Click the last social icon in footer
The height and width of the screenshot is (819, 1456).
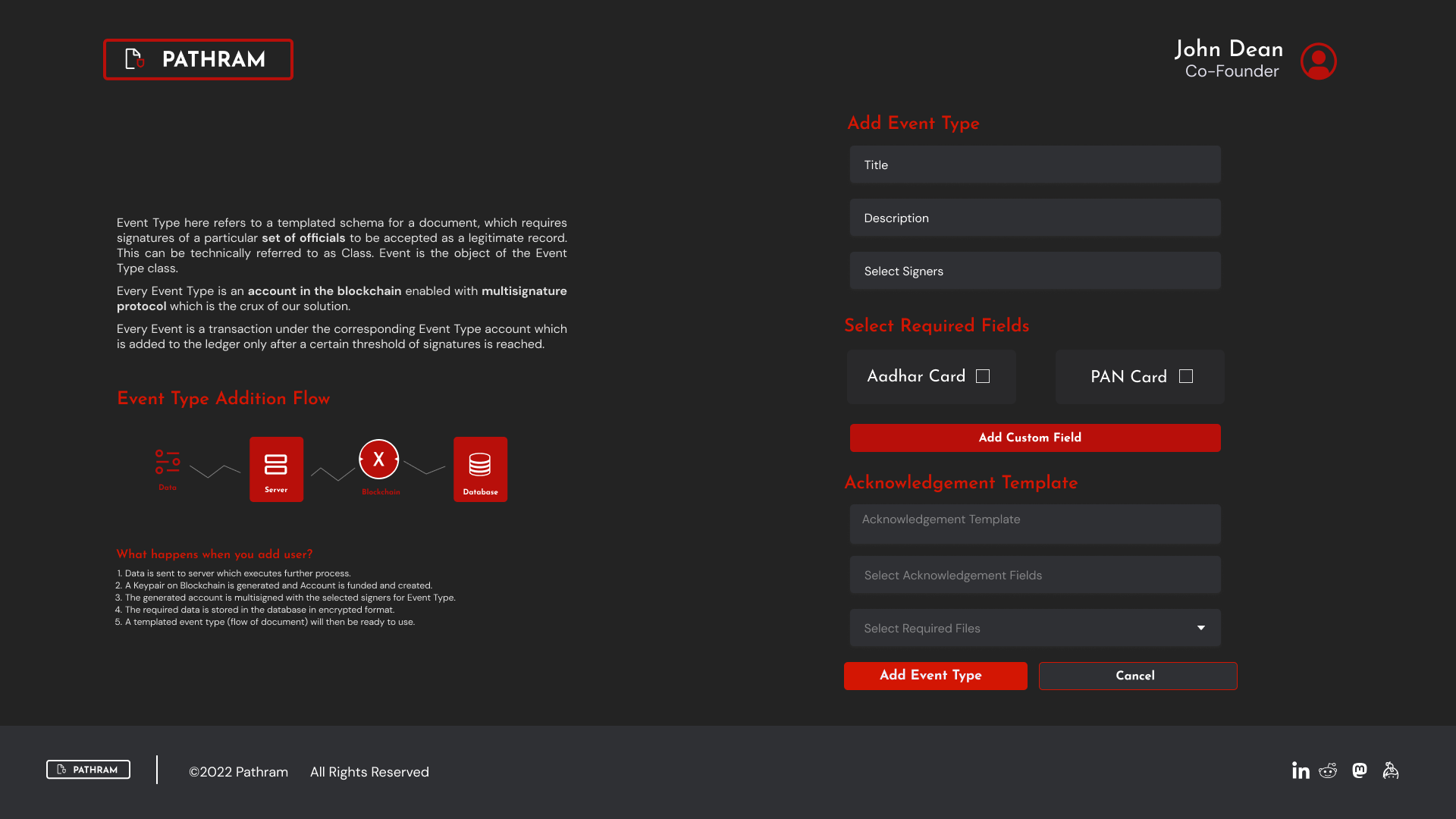pos(1390,770)
